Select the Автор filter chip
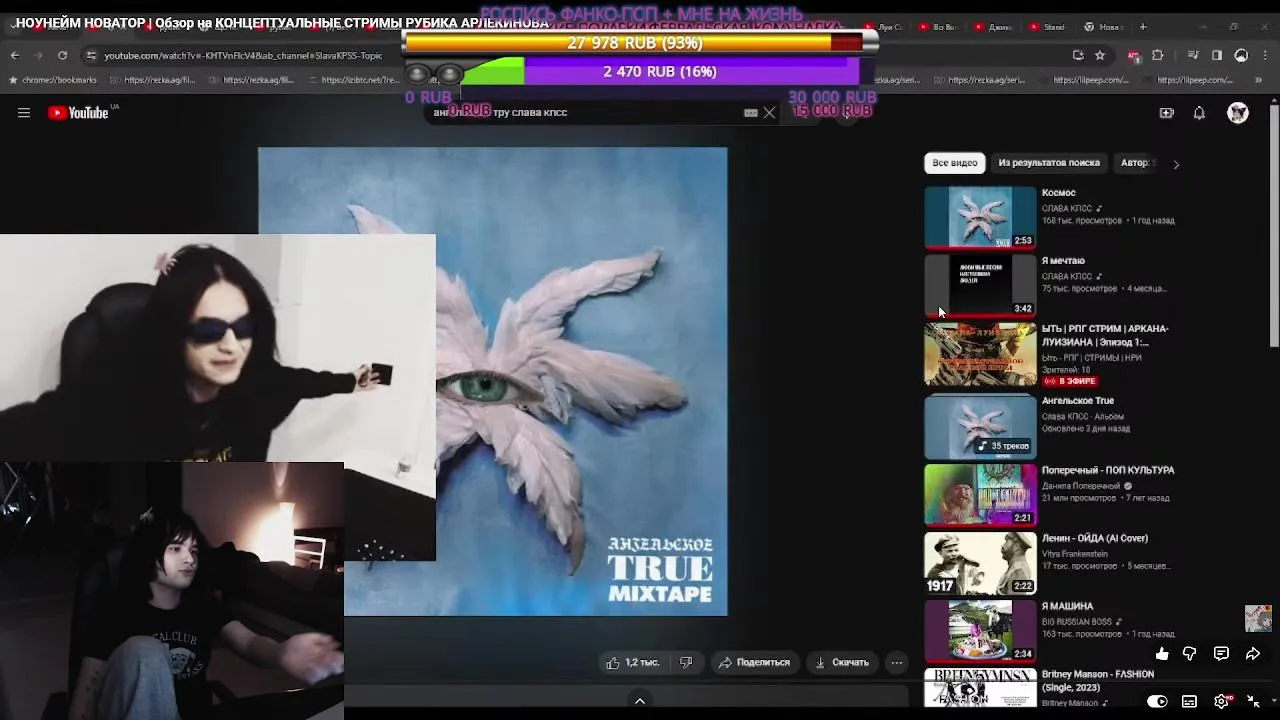This screenshot has width=1280, height=720. [1138, 163]
